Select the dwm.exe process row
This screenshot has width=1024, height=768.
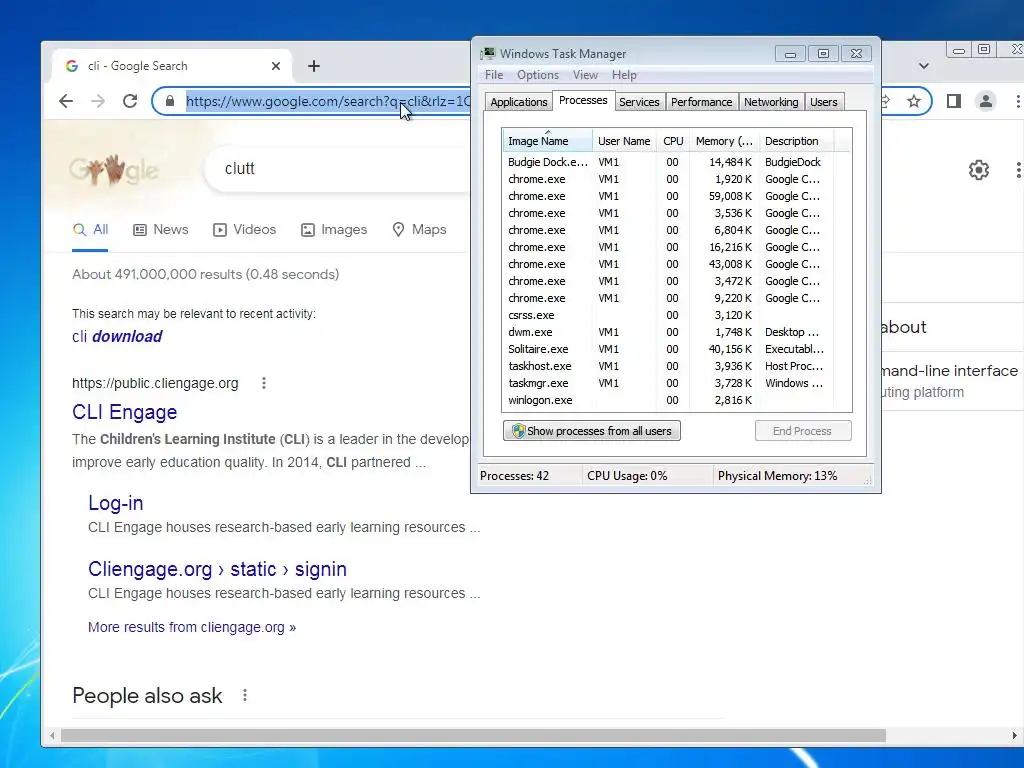point(669,332)
